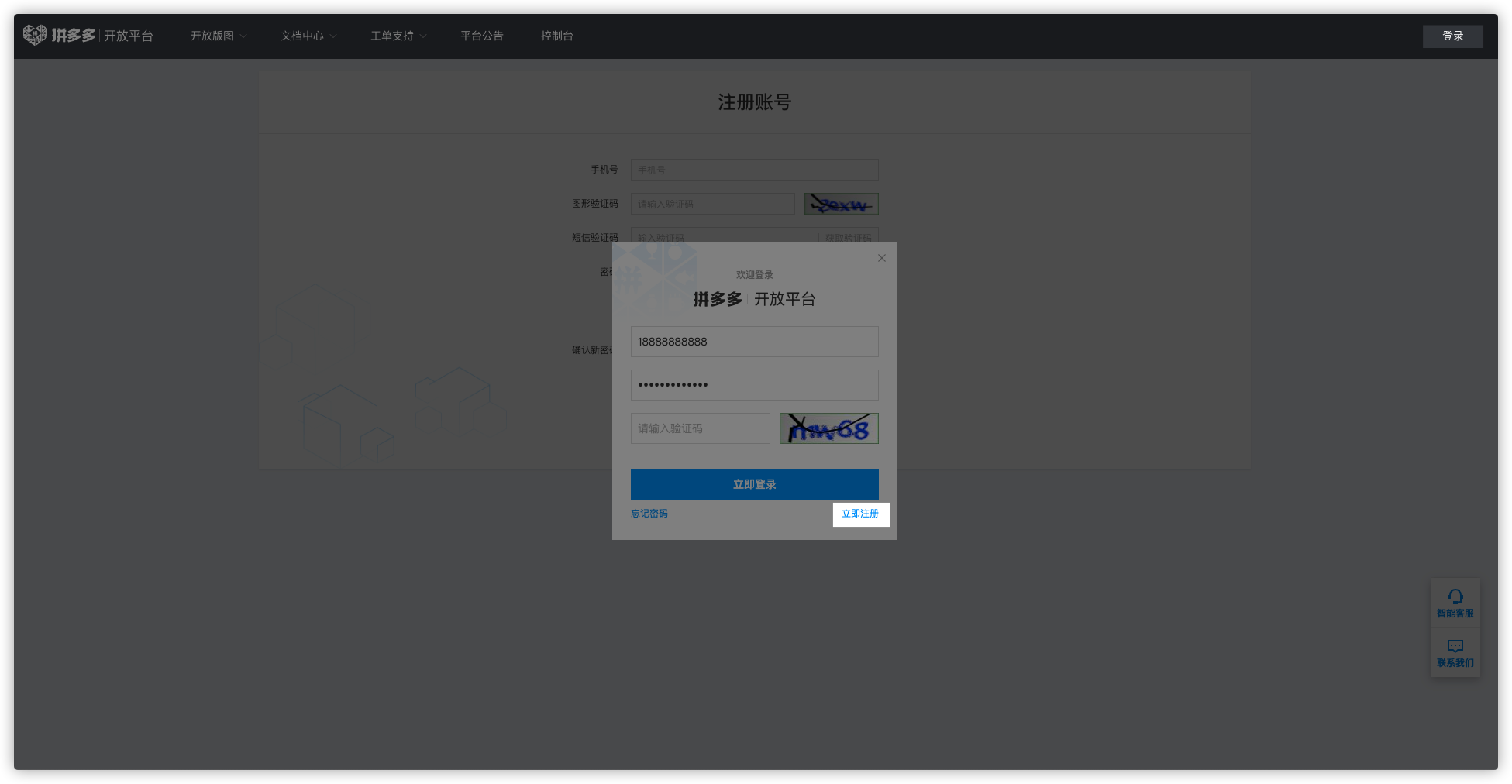This screenshot has width=1512, height=784.
Task: Close the login dialog with the X
Action: click(881, 258)
